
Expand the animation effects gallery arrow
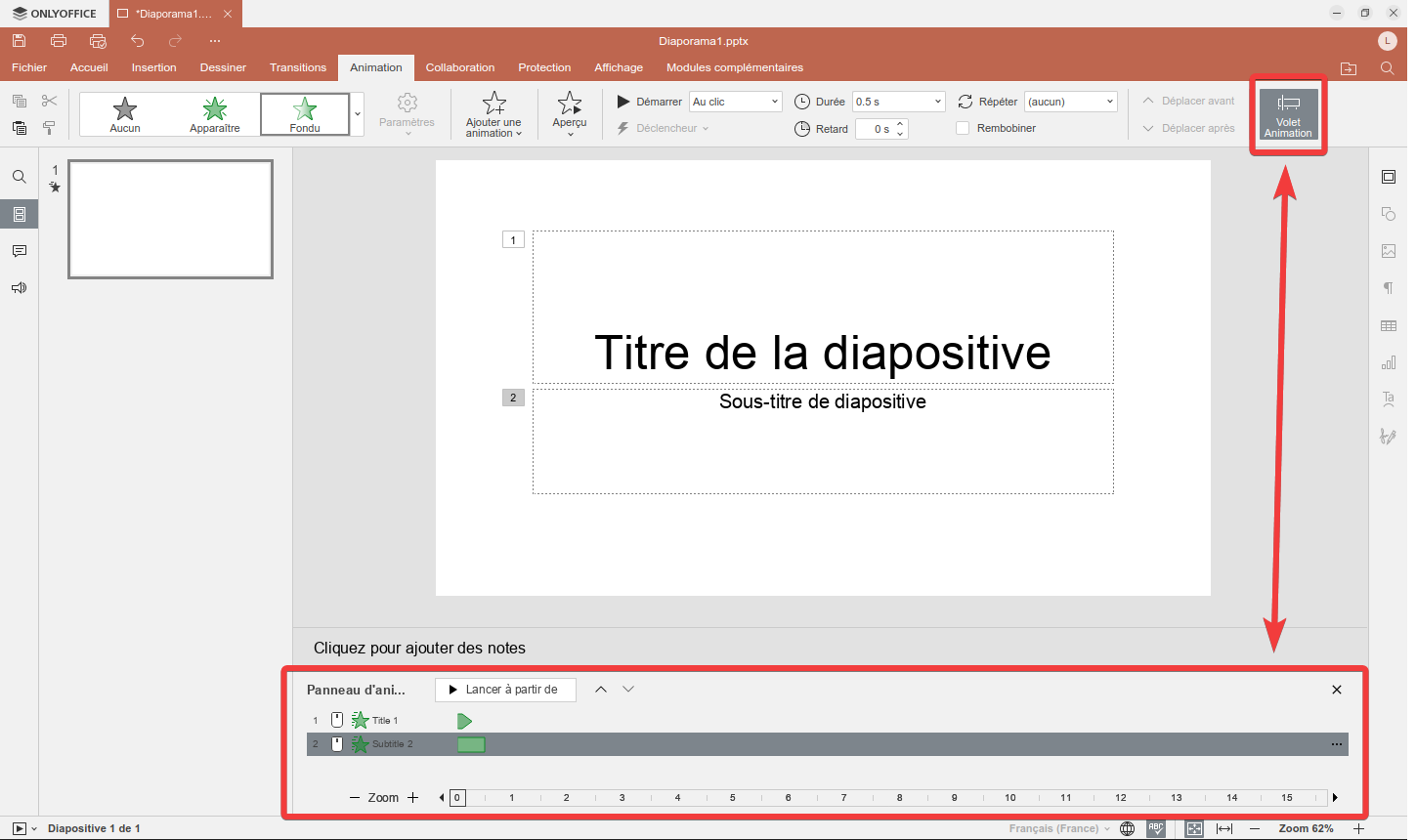coord(358,114)
